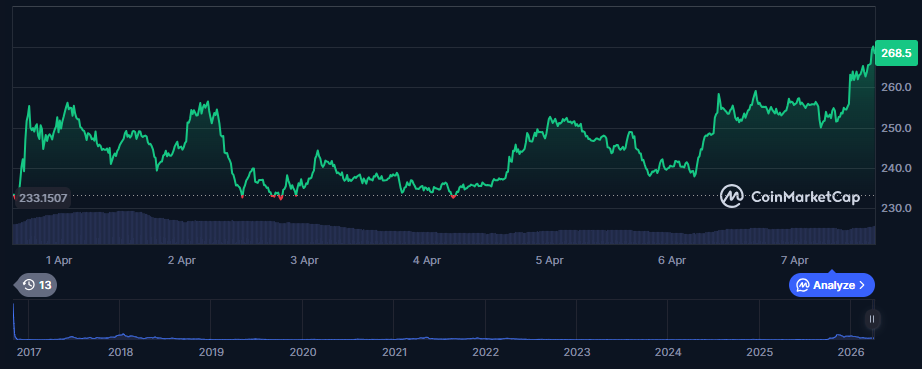Select 2024 on the overview timeline

coord(668,353)
